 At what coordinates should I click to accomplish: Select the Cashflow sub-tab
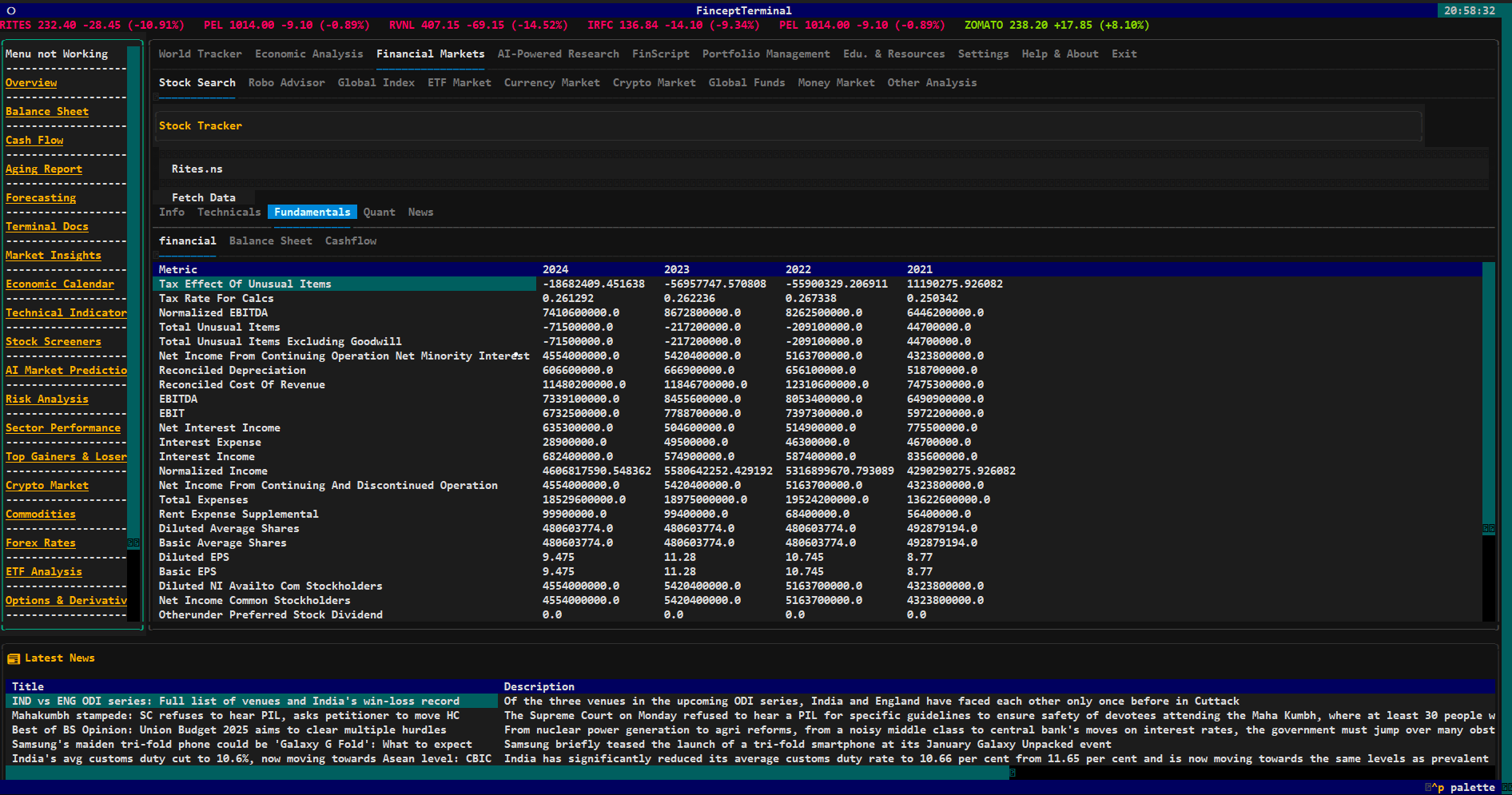pyautogui.click(x=350, y=240)
